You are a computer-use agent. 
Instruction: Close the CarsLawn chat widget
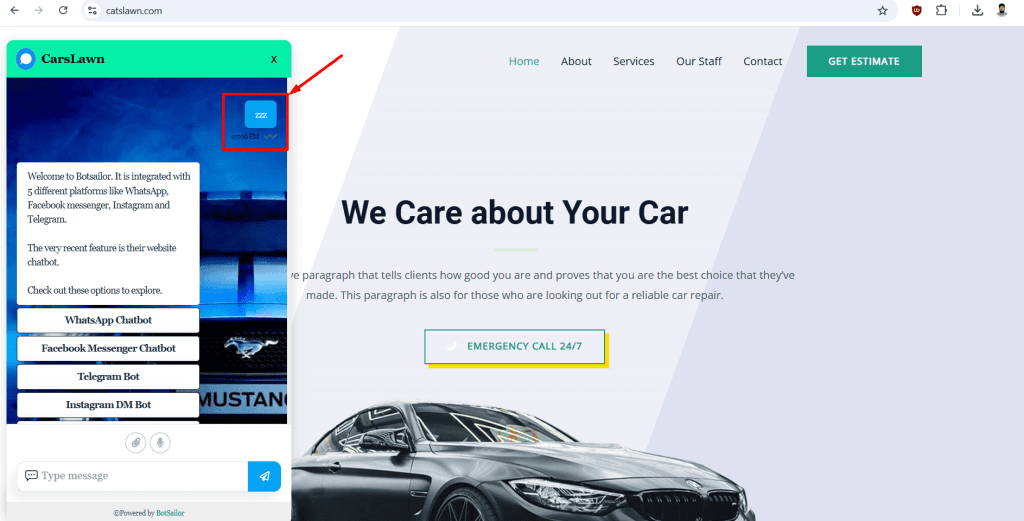274,59
